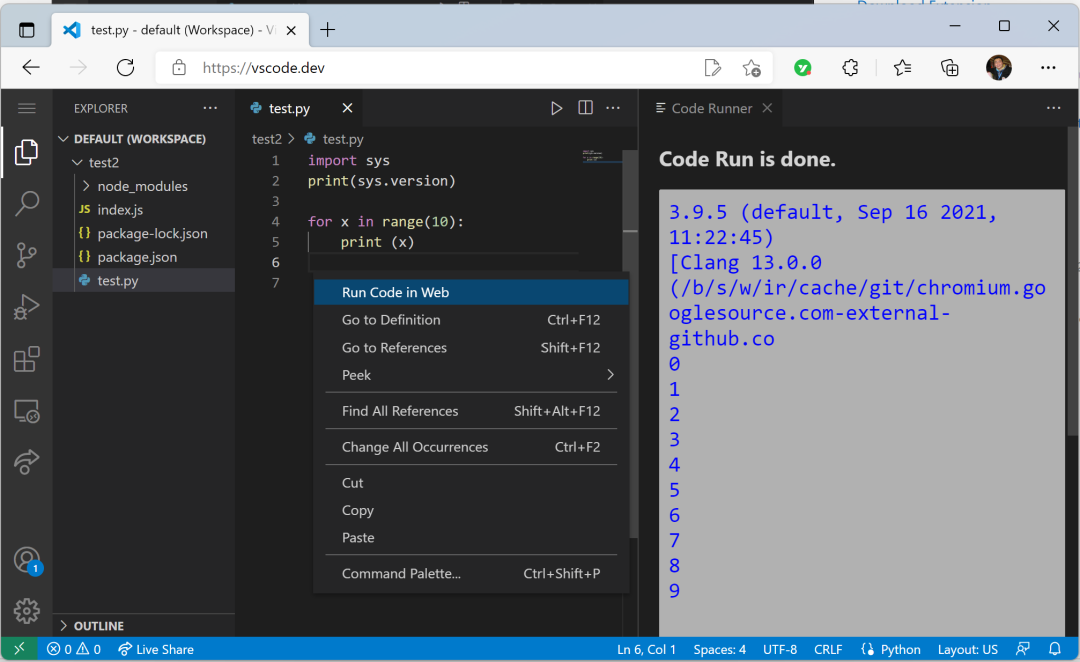Choose Cut from context menu

[x=471, y=482]
